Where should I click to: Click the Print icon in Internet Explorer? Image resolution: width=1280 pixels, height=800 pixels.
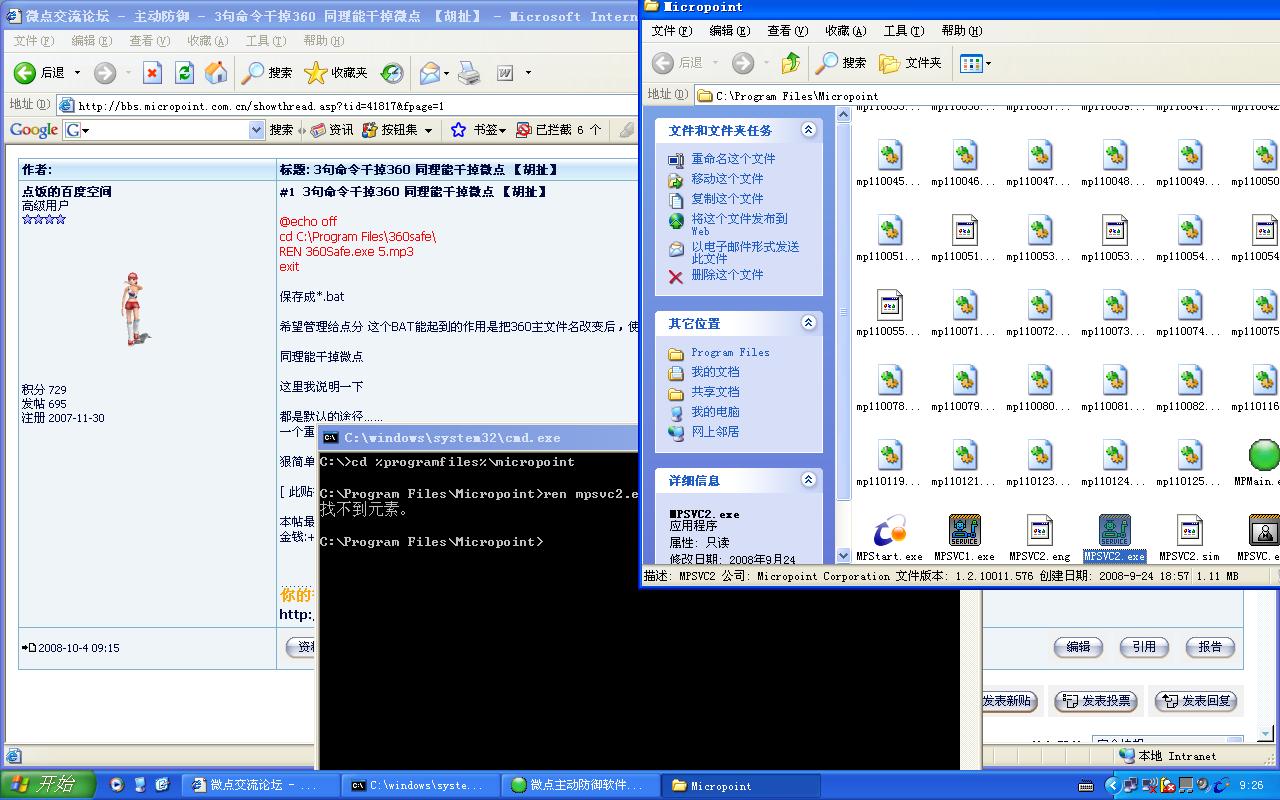coord(469,72)
